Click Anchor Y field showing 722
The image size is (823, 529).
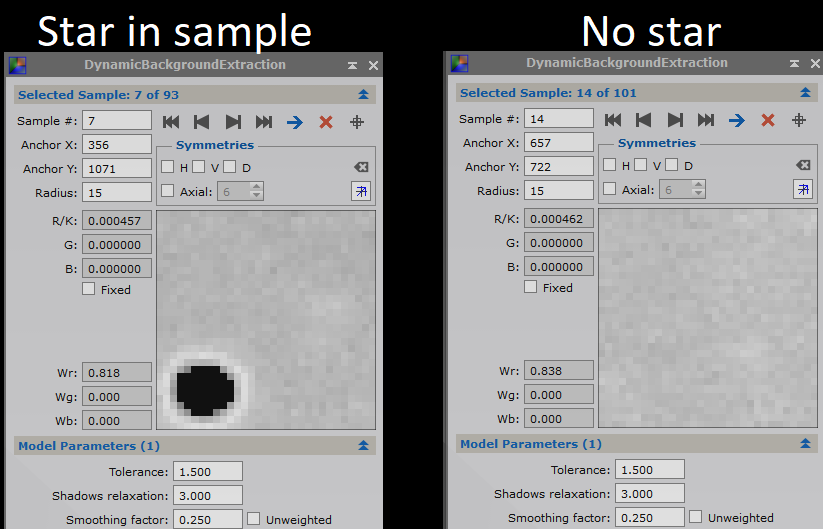click(559, 166)
